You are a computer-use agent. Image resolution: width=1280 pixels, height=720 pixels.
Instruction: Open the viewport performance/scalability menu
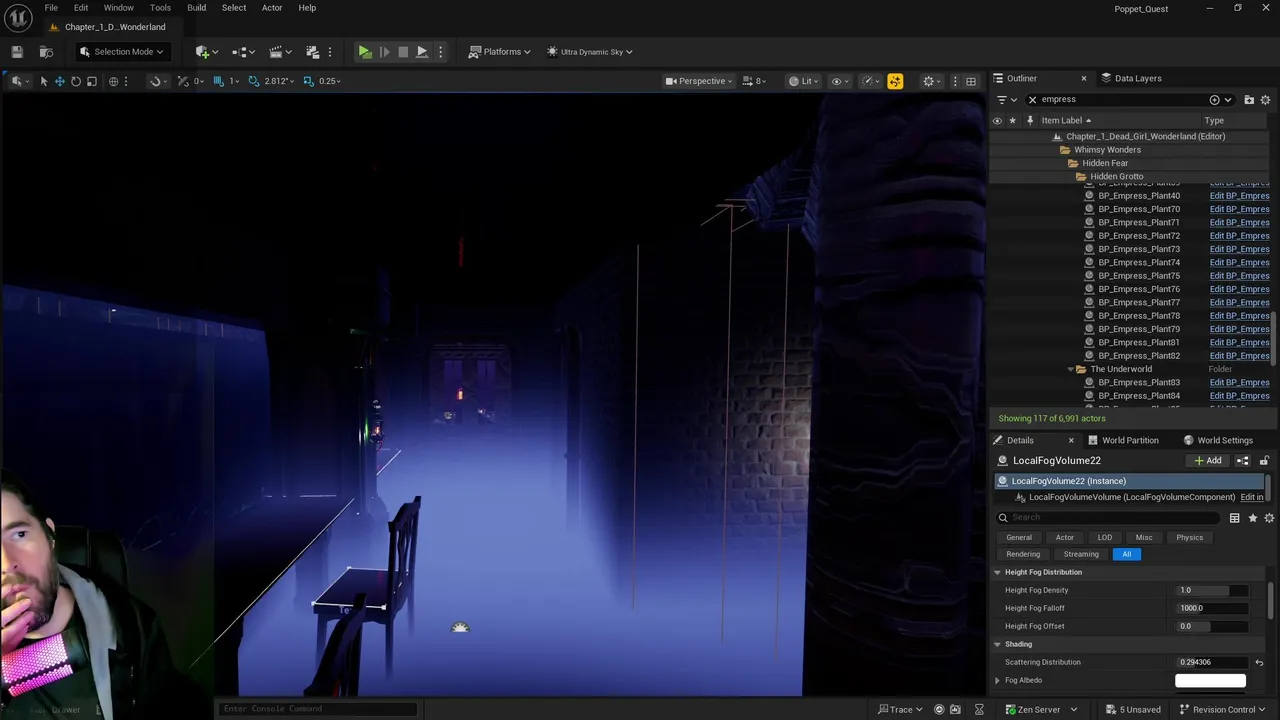(x=869, y=81)
